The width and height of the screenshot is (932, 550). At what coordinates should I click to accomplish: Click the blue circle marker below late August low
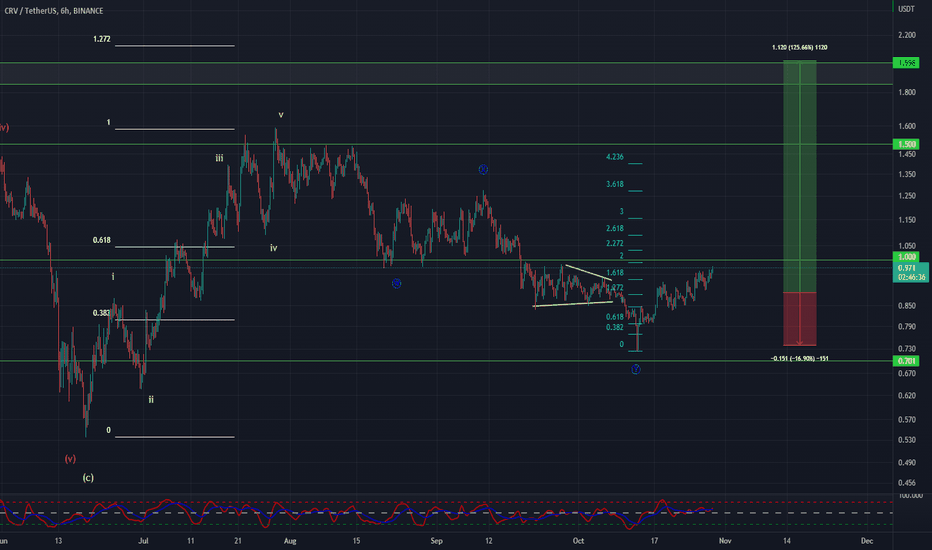click(x=396, y=284)
